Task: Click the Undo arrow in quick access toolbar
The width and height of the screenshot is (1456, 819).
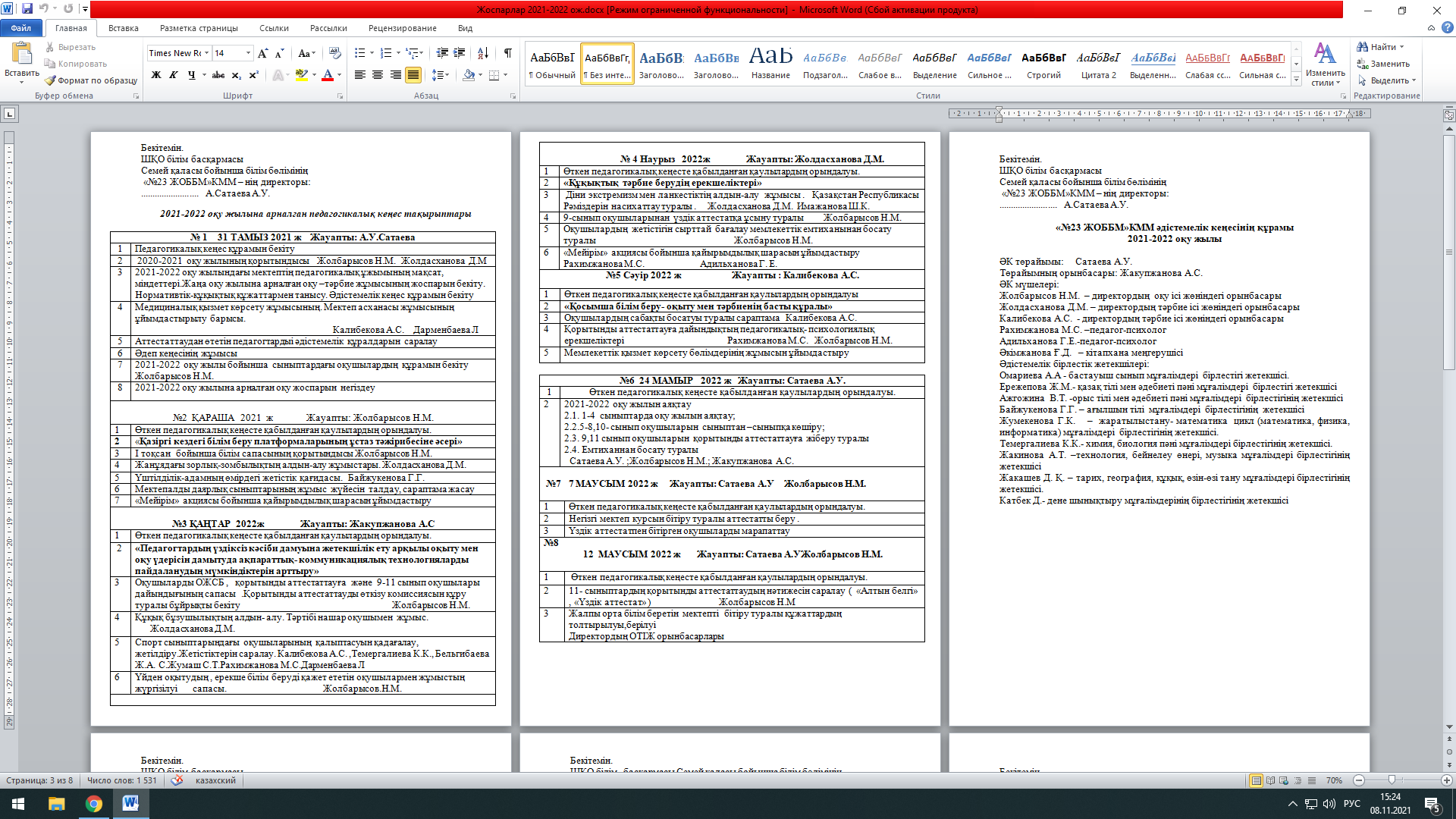Action: (44, 9)
